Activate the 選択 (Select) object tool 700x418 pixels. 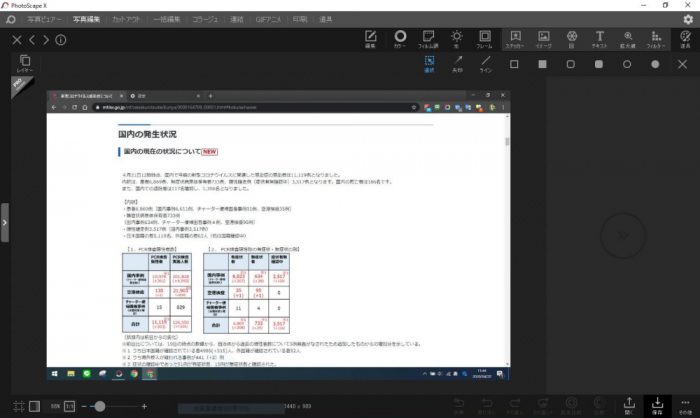[429, 64]
